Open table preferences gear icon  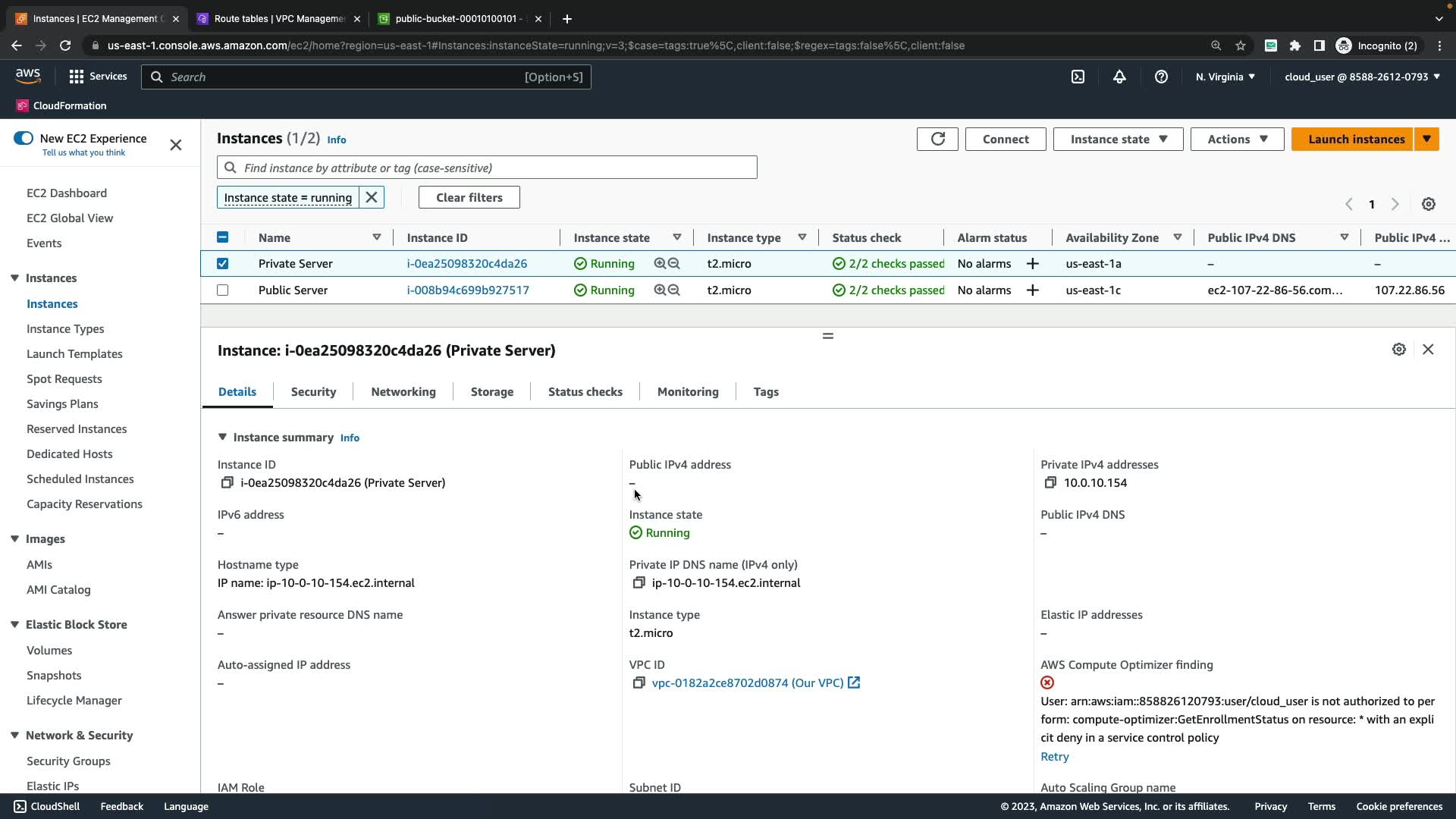tap(1429, 204)
